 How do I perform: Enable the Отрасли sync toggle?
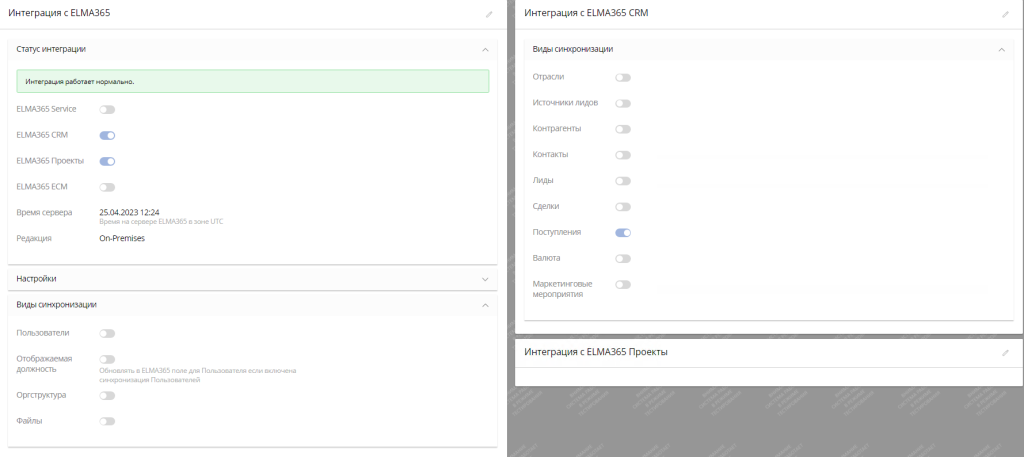(623, 78)
